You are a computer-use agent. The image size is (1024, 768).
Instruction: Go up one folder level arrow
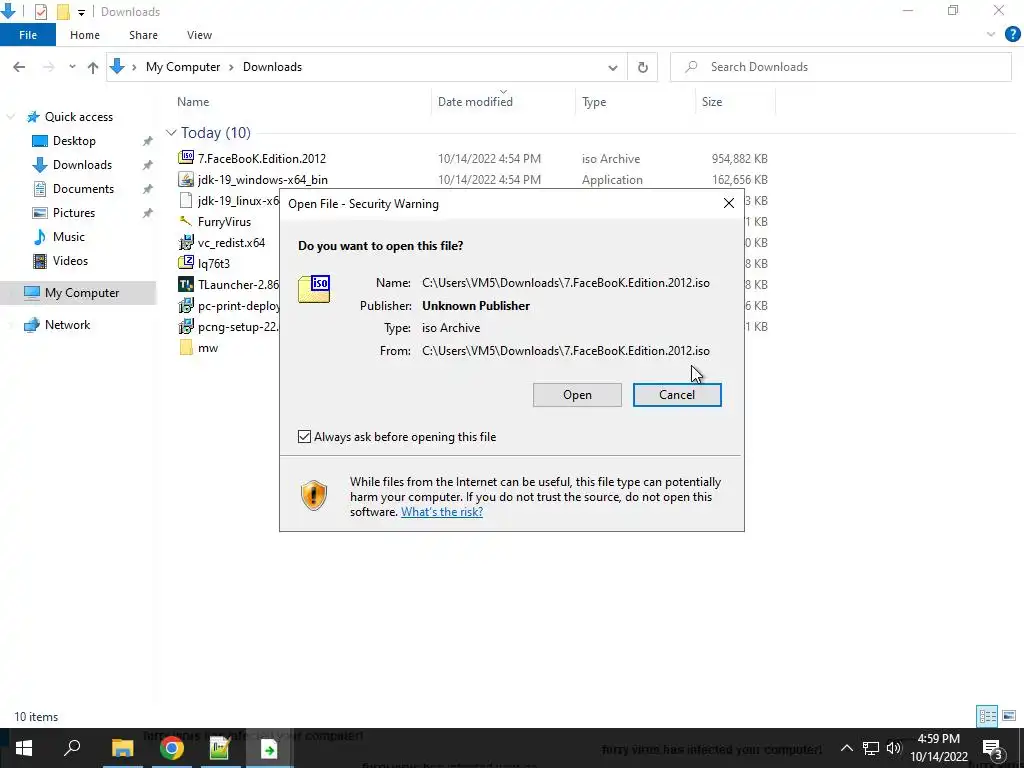coord(93,67)
